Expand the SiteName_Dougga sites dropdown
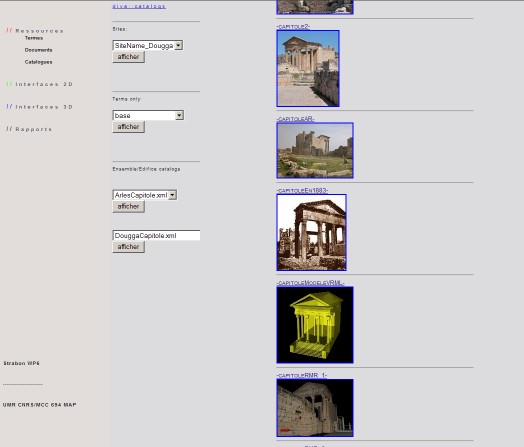 (x=148, y=45)
